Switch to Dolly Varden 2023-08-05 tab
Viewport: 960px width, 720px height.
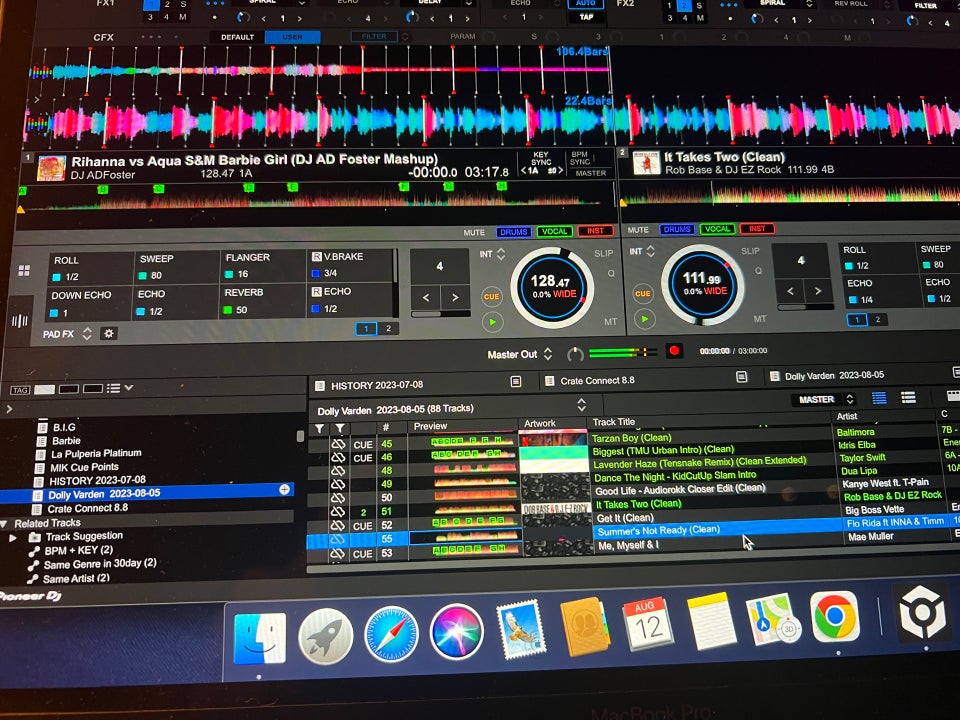click(827, 375)
